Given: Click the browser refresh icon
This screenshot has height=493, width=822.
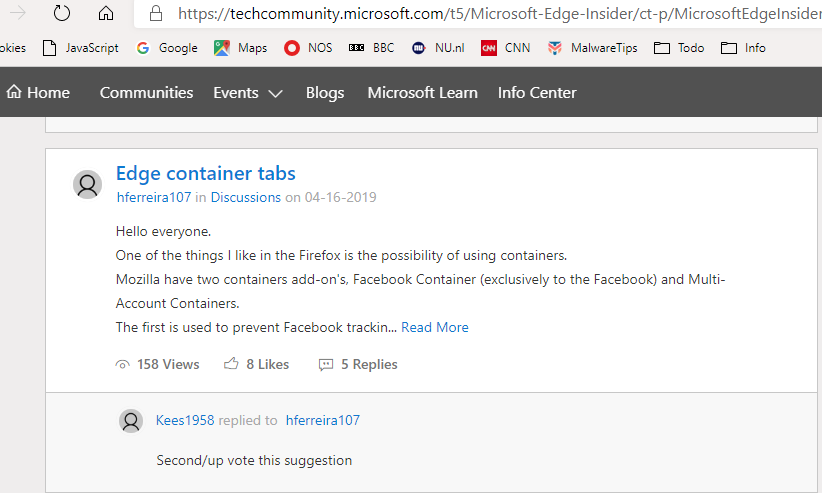Looking at the screenshot, I should (x=62, y=13).
